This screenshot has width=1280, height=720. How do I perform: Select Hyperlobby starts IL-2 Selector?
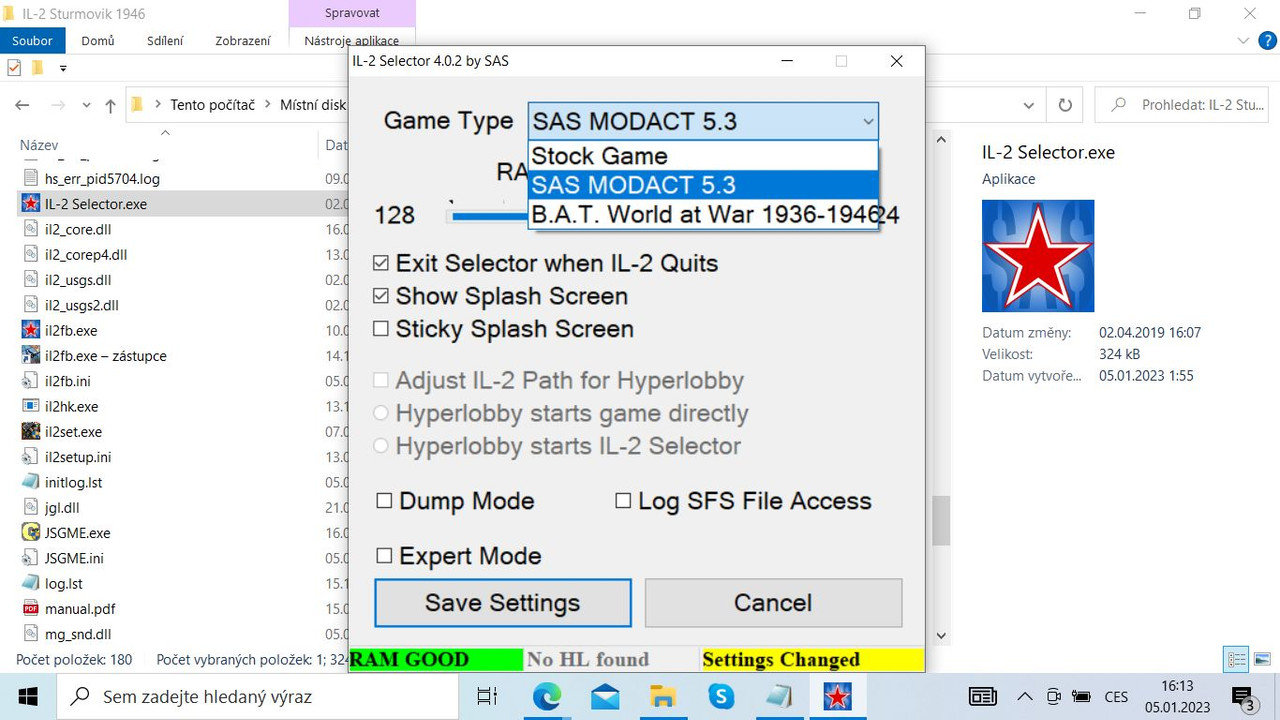point(557,446)
